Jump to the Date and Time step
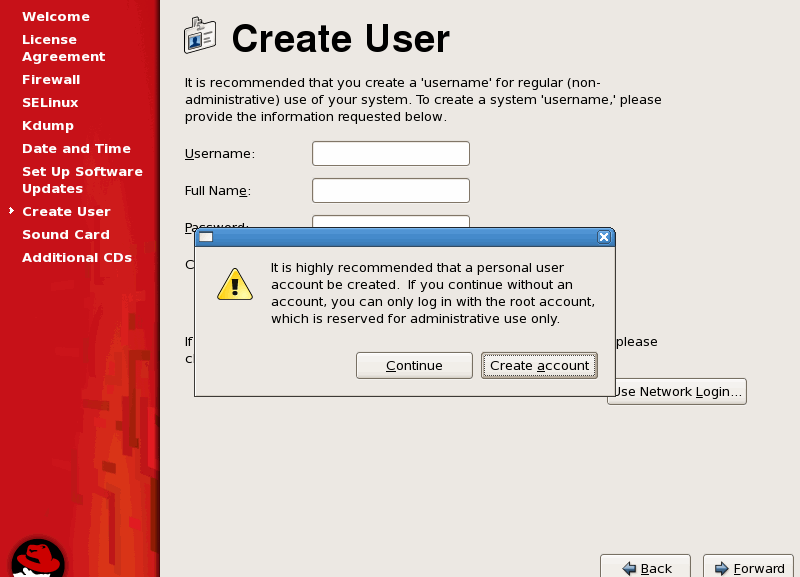800x577 pixels. pyautogui.click(x=76, y=149)
